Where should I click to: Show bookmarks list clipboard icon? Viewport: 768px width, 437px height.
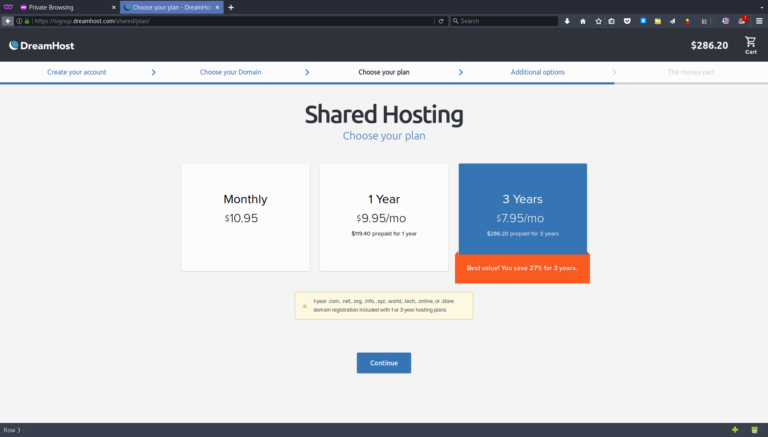pyautogui.click(x=611, y=21)
